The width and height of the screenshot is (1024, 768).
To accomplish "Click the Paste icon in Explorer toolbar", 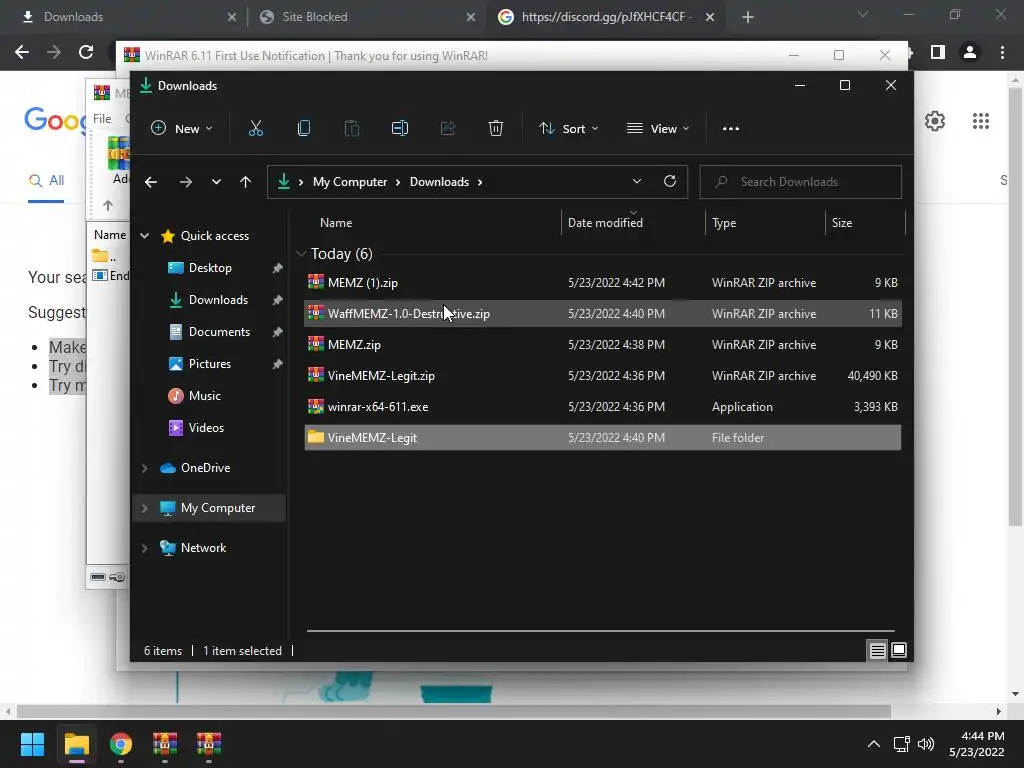I will pyautogui.click(x=351, y=129).
